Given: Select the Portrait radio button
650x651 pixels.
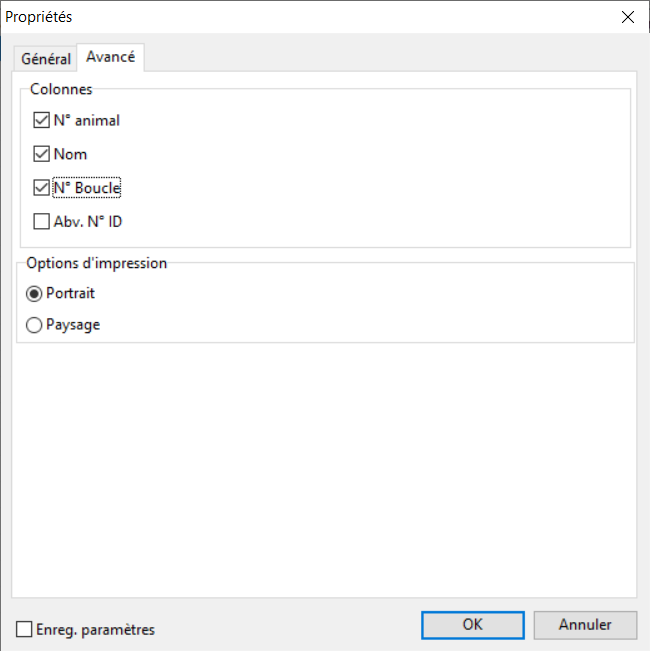Looking at the screenshot, I should (x=34, y=294).
